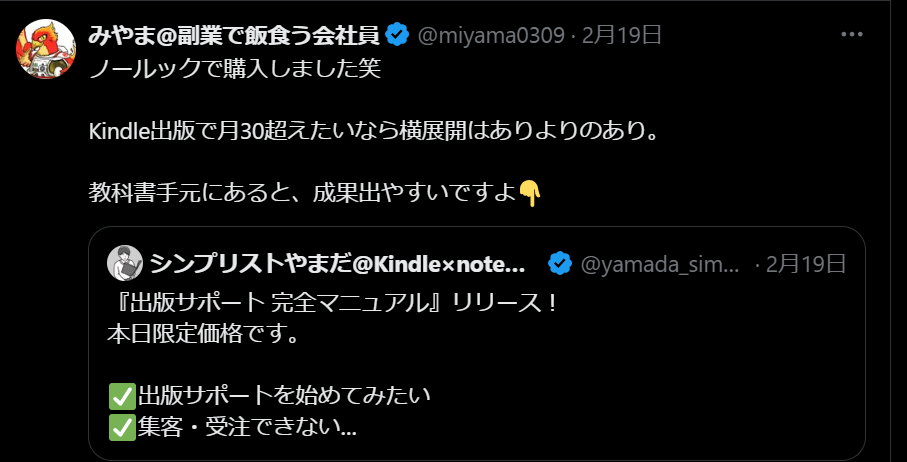Click シンプリストやまだ's small profile avatar
This screenshot has width=907, height=462.
[x=125, y=263]
